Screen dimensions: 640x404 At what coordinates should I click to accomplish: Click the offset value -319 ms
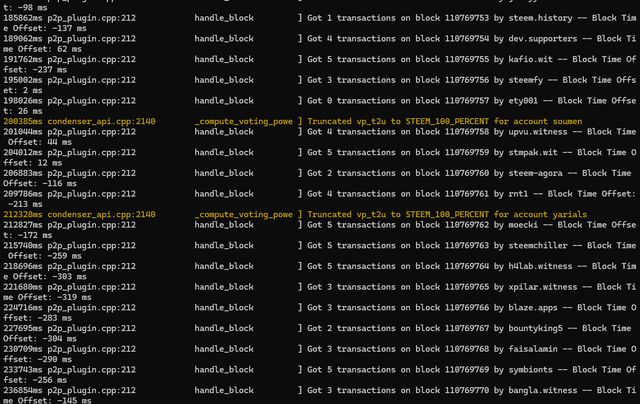[74, 297]
